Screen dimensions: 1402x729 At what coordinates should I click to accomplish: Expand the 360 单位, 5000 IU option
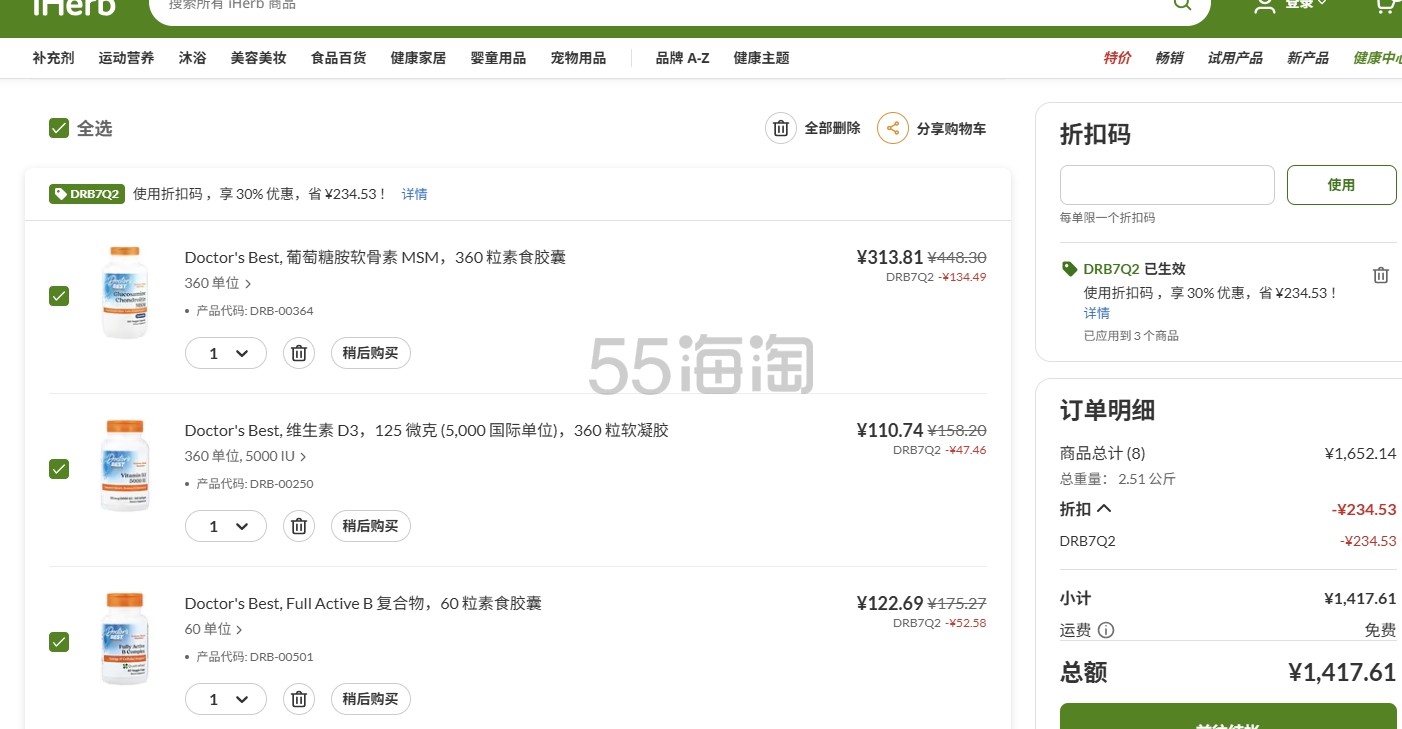[x=245, y=456]
